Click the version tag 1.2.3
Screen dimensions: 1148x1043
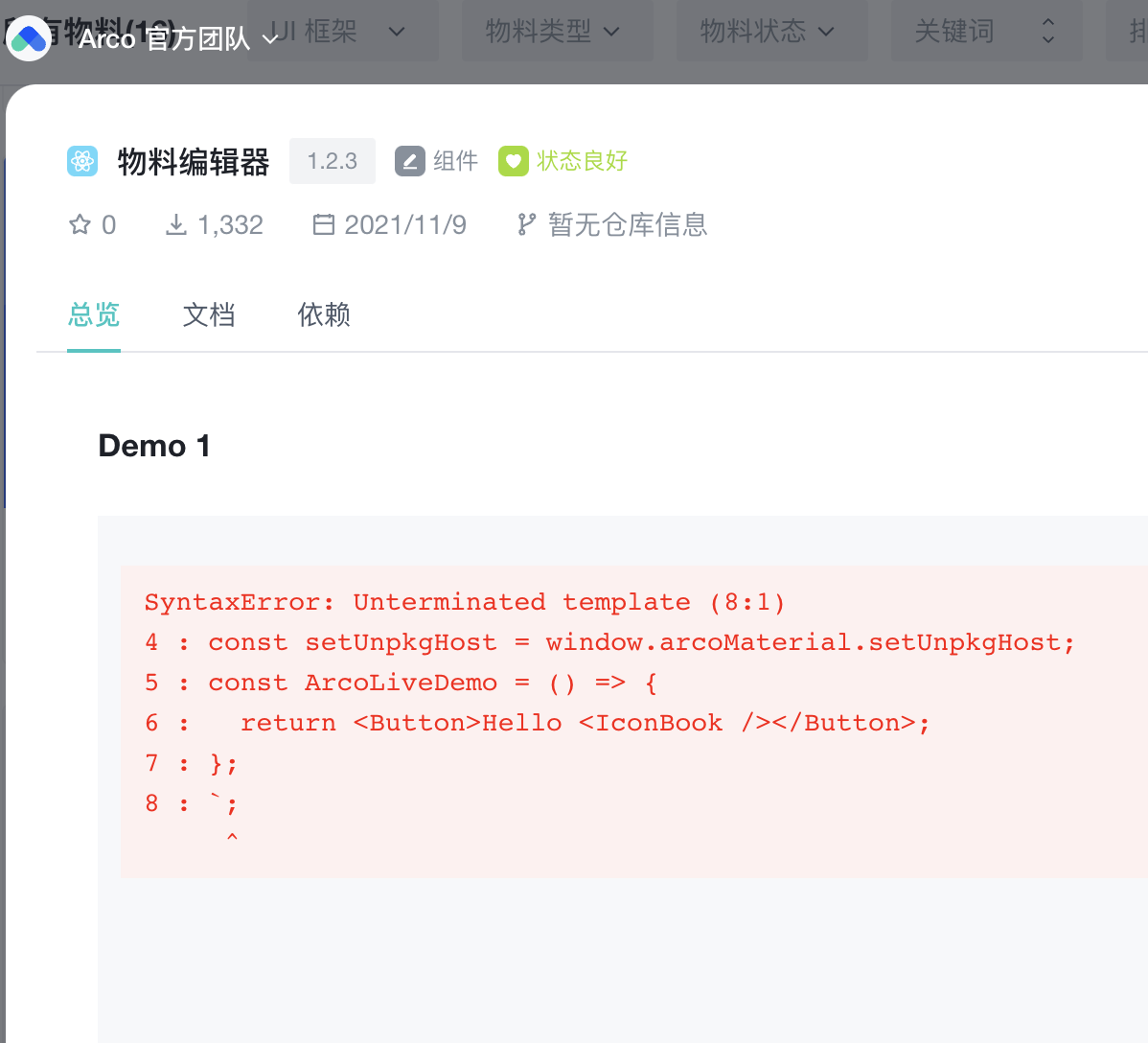[333, 161]
